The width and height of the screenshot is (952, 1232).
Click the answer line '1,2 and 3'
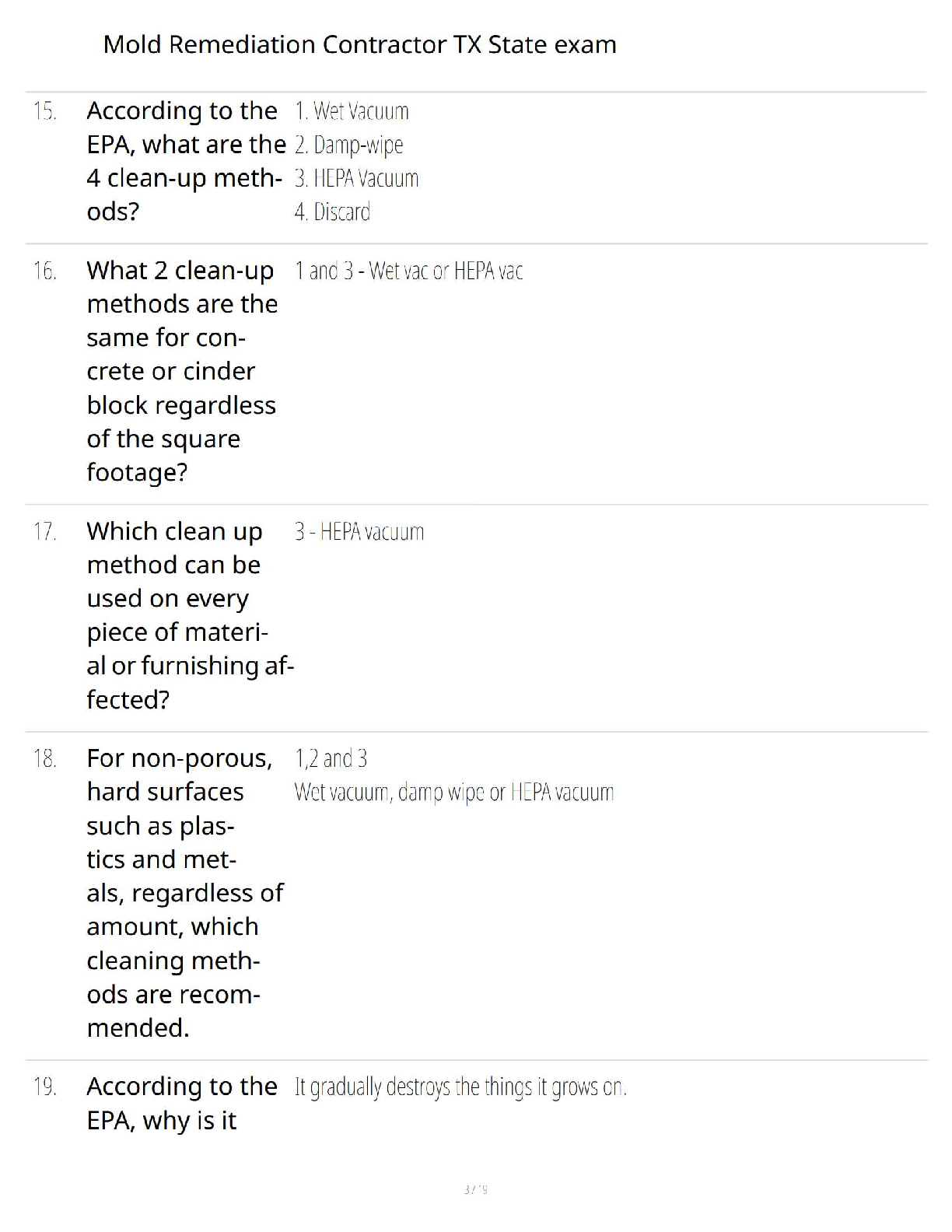click(331, 758)
